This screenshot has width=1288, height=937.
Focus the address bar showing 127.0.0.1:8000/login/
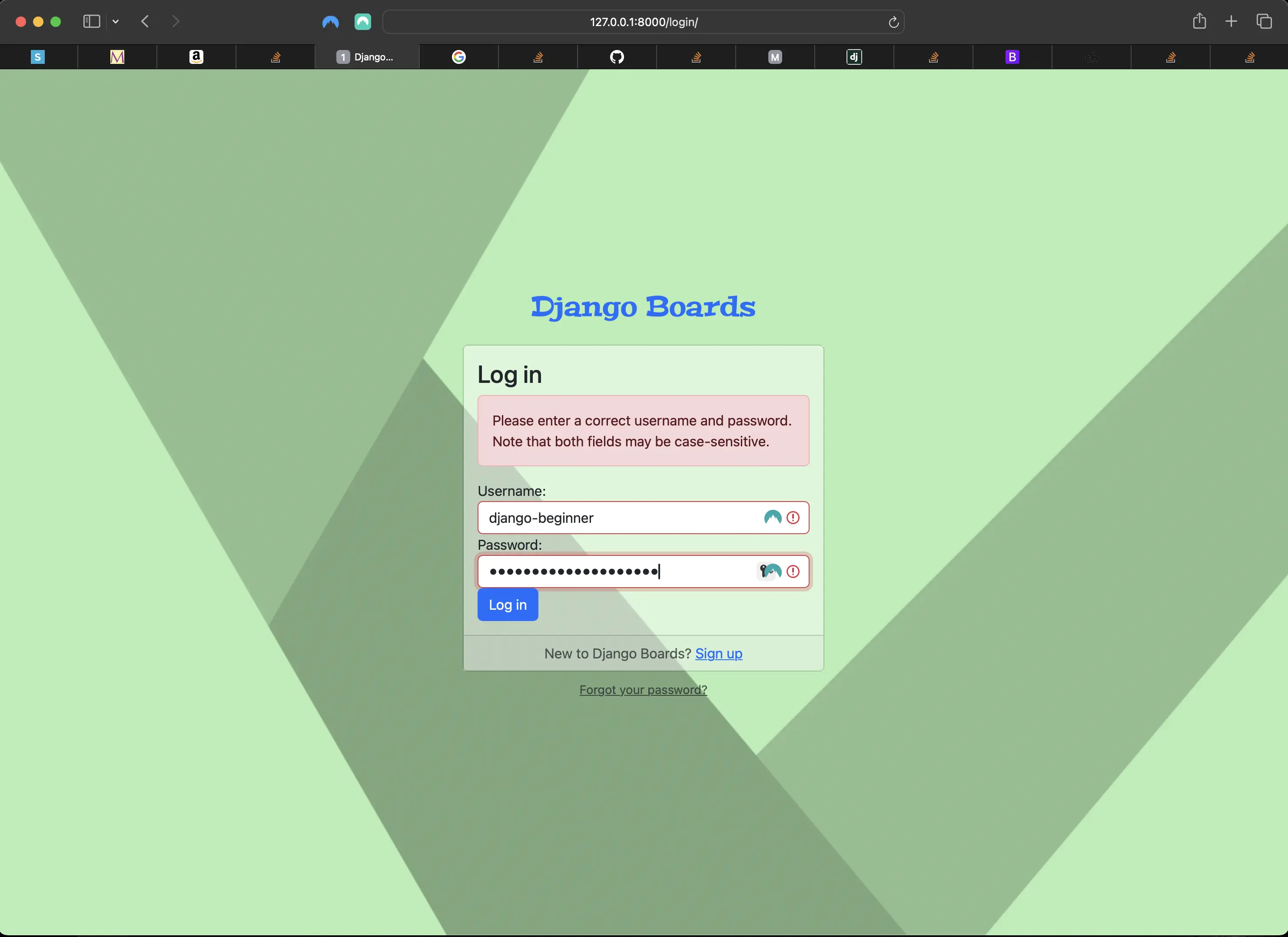644,22
